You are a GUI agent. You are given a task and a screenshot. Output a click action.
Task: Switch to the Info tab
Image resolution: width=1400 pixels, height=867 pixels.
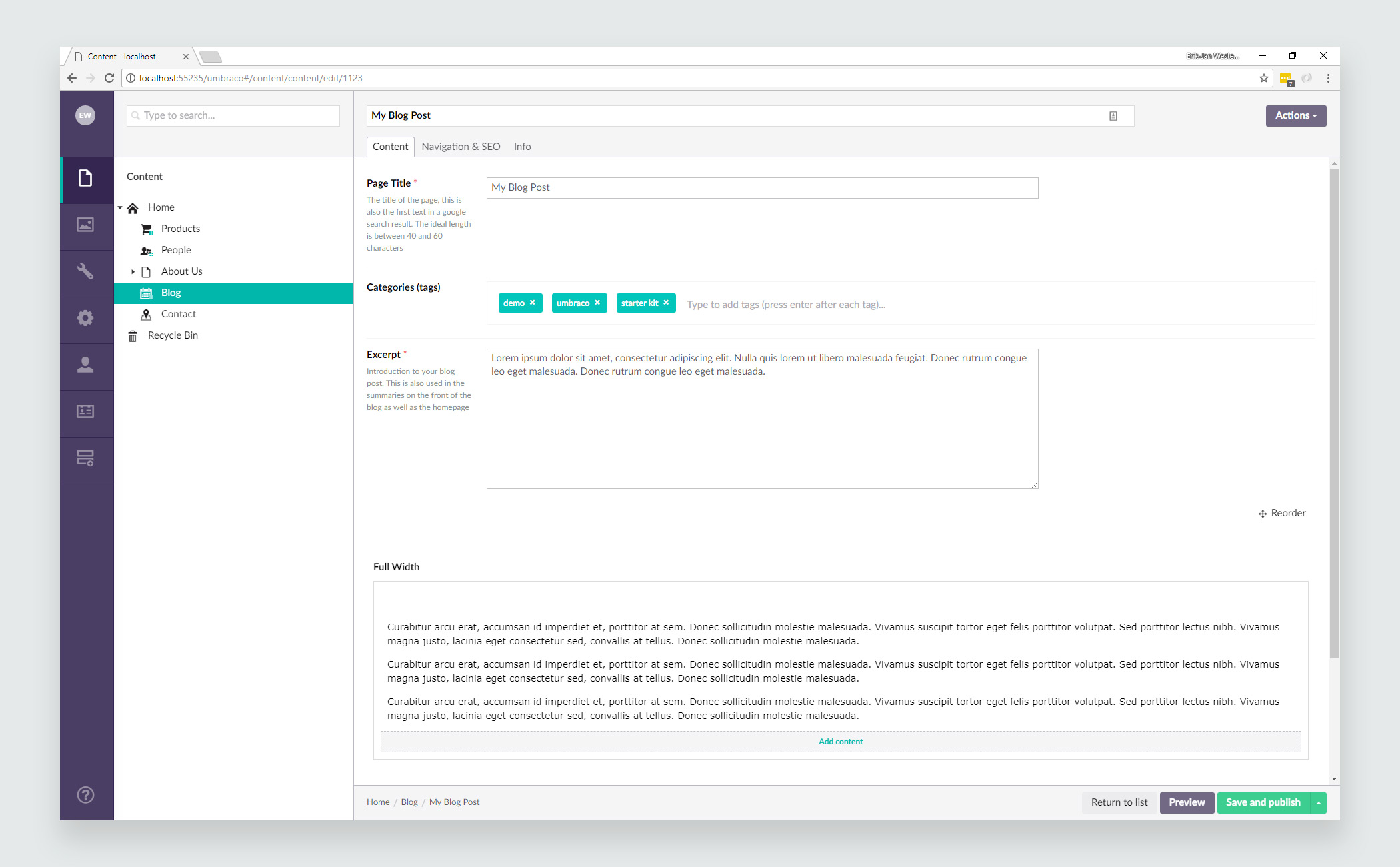pos(521,146)
